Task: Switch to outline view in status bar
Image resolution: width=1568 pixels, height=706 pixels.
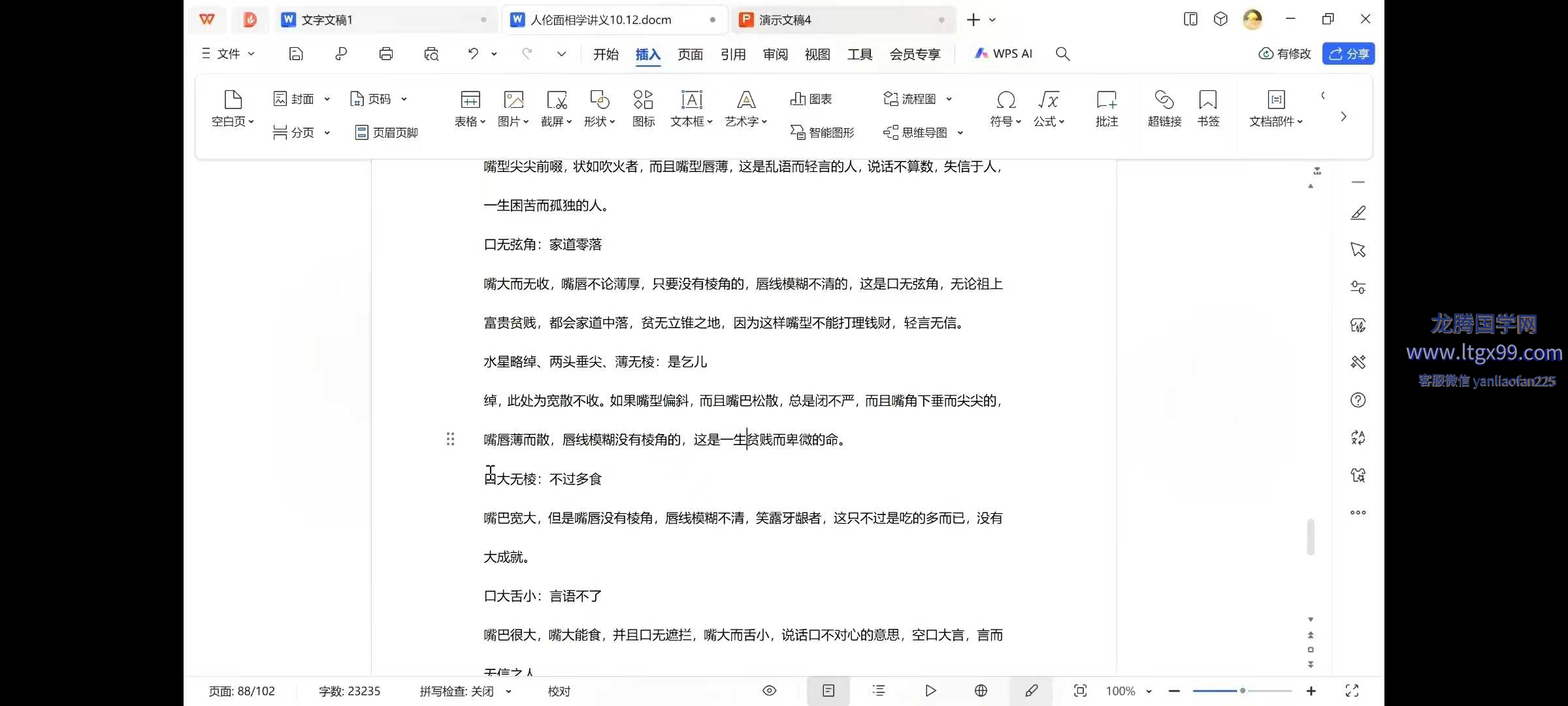Action: coord(879,691)
